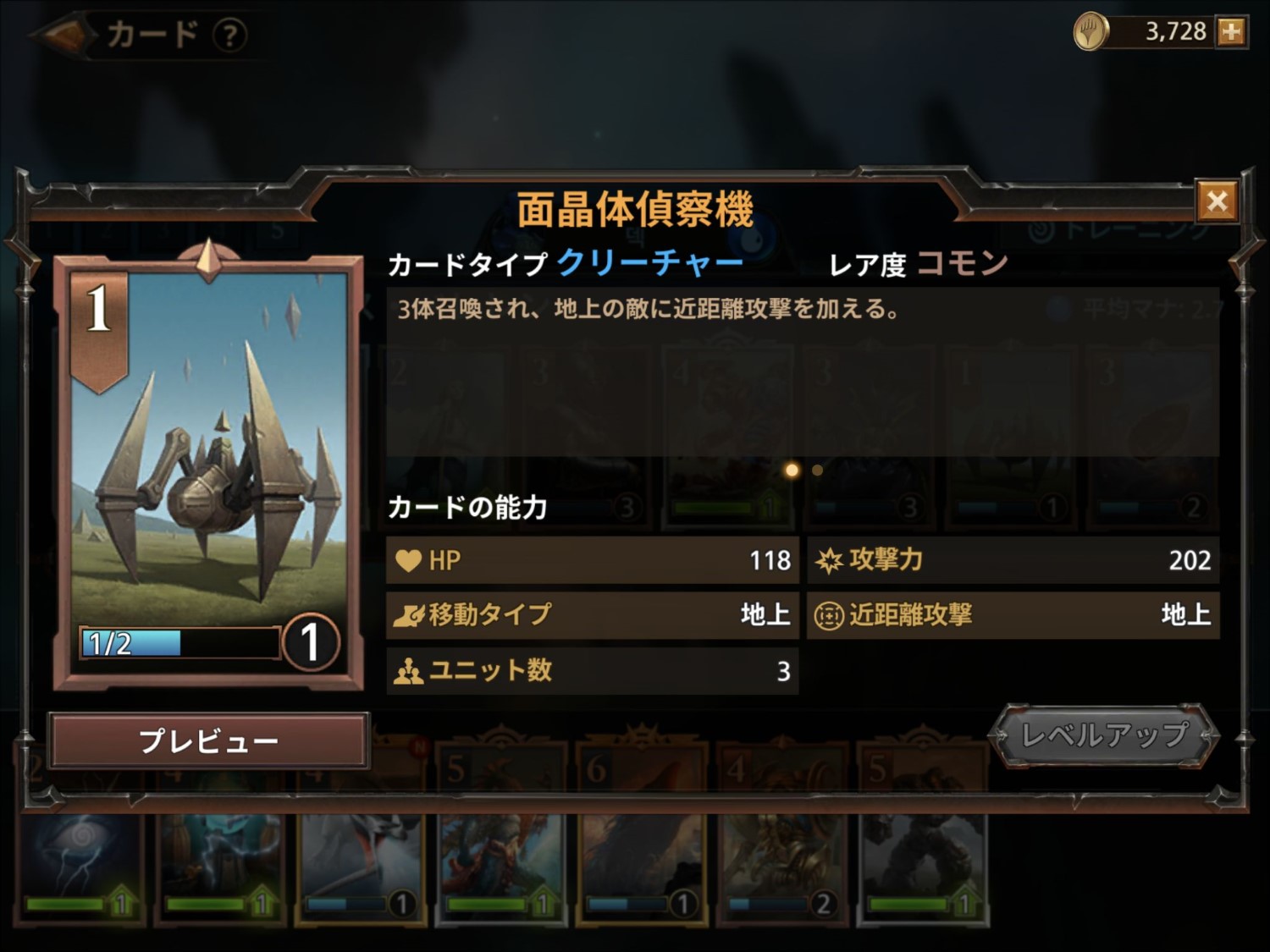
Task: Tap the back arrow beside カード
Action: pos(62,35)
